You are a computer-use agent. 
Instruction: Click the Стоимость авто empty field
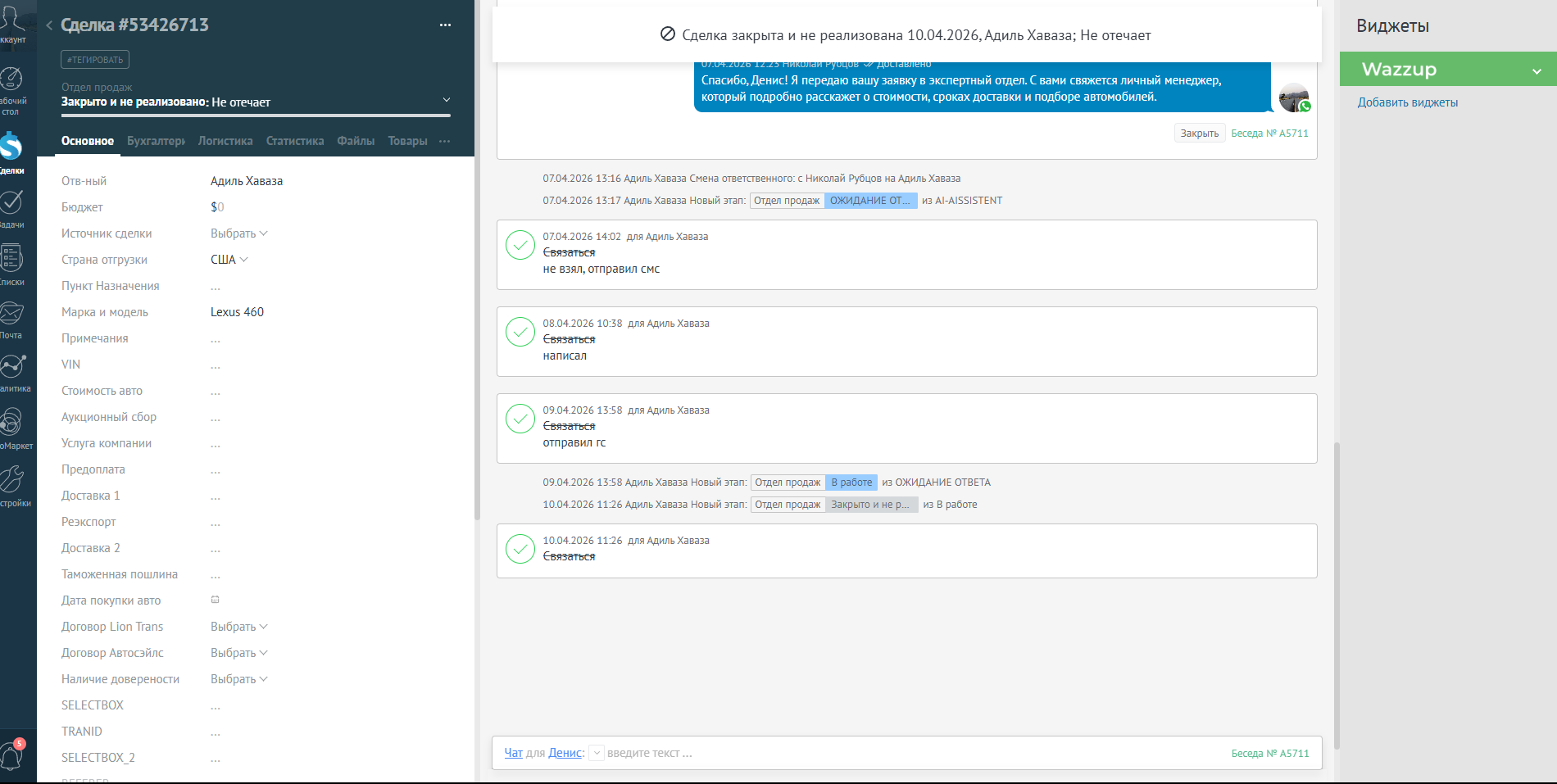[x=216, y=392]
